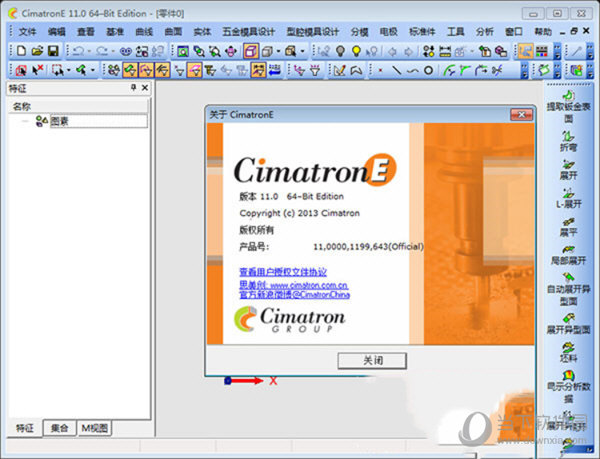Open dropdown arrow next to shaded cube

[x=278, y=51]
